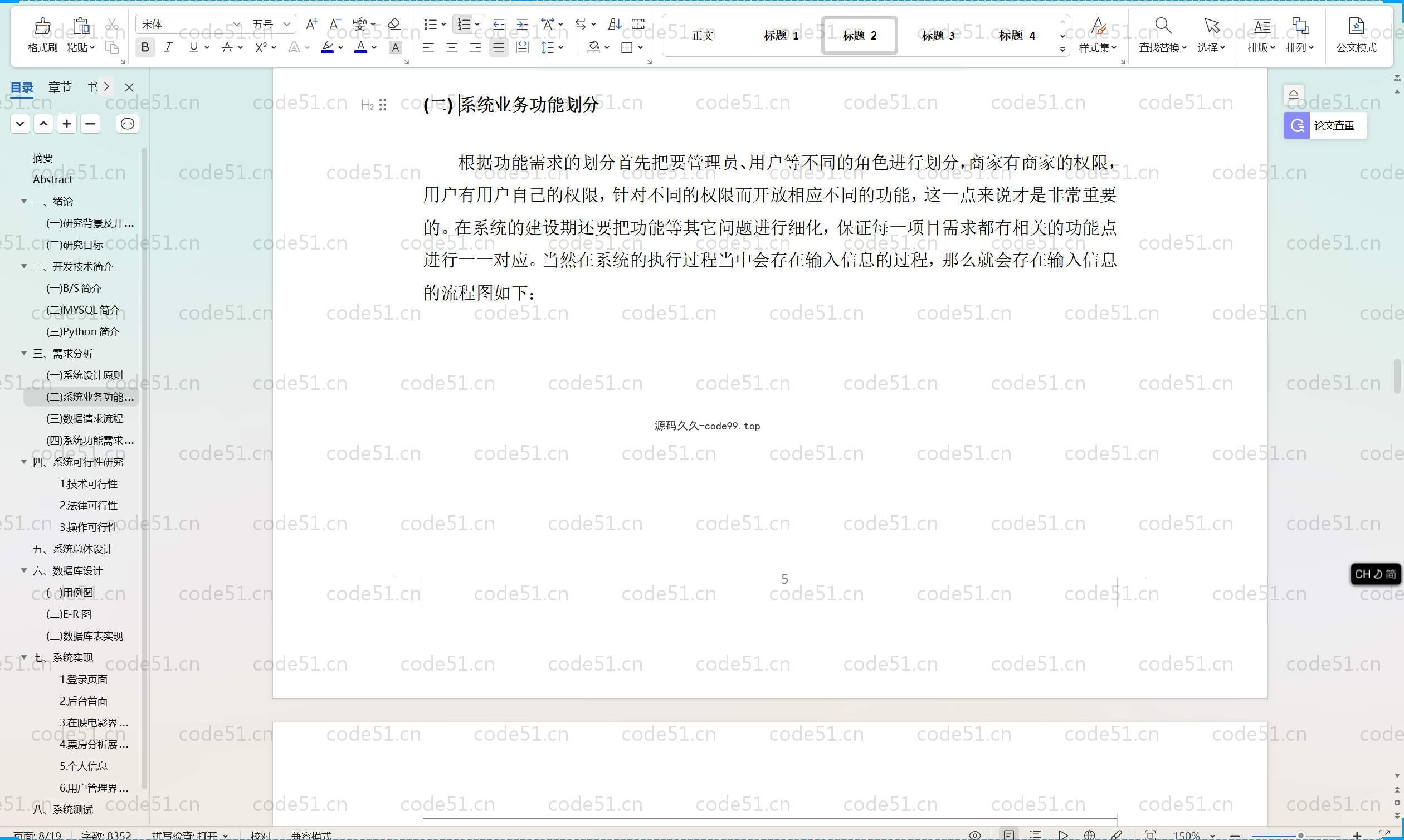The image size is (1404, 840).
Task: Switch to the 目录 tab
Action: coord(22,87)
